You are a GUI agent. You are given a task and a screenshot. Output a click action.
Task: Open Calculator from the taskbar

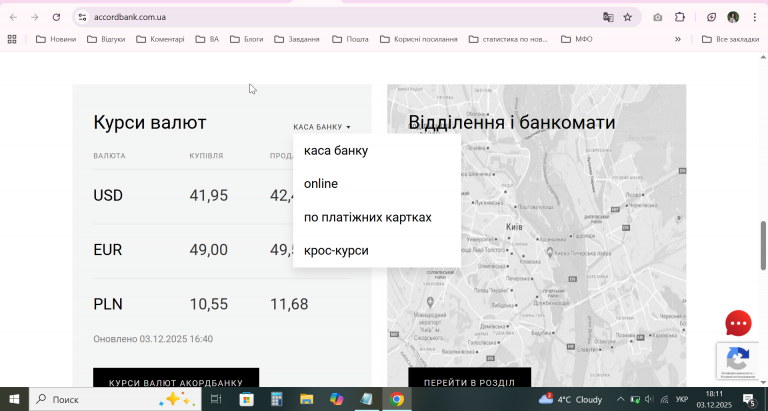click(277, 399)
